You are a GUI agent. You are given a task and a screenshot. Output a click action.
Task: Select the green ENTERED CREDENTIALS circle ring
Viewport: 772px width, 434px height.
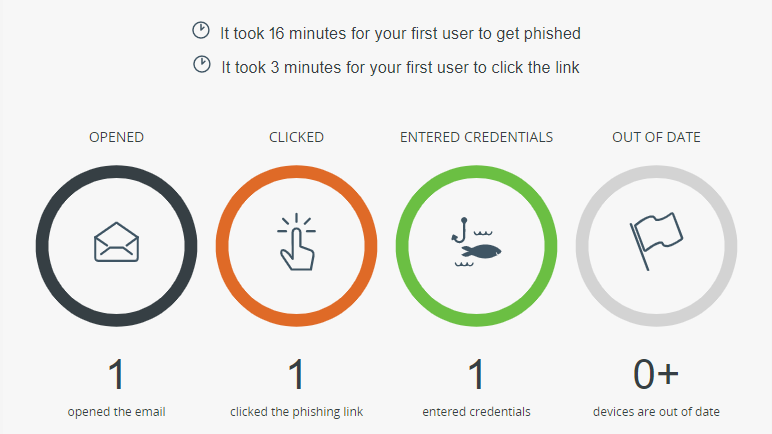(477, 246)
